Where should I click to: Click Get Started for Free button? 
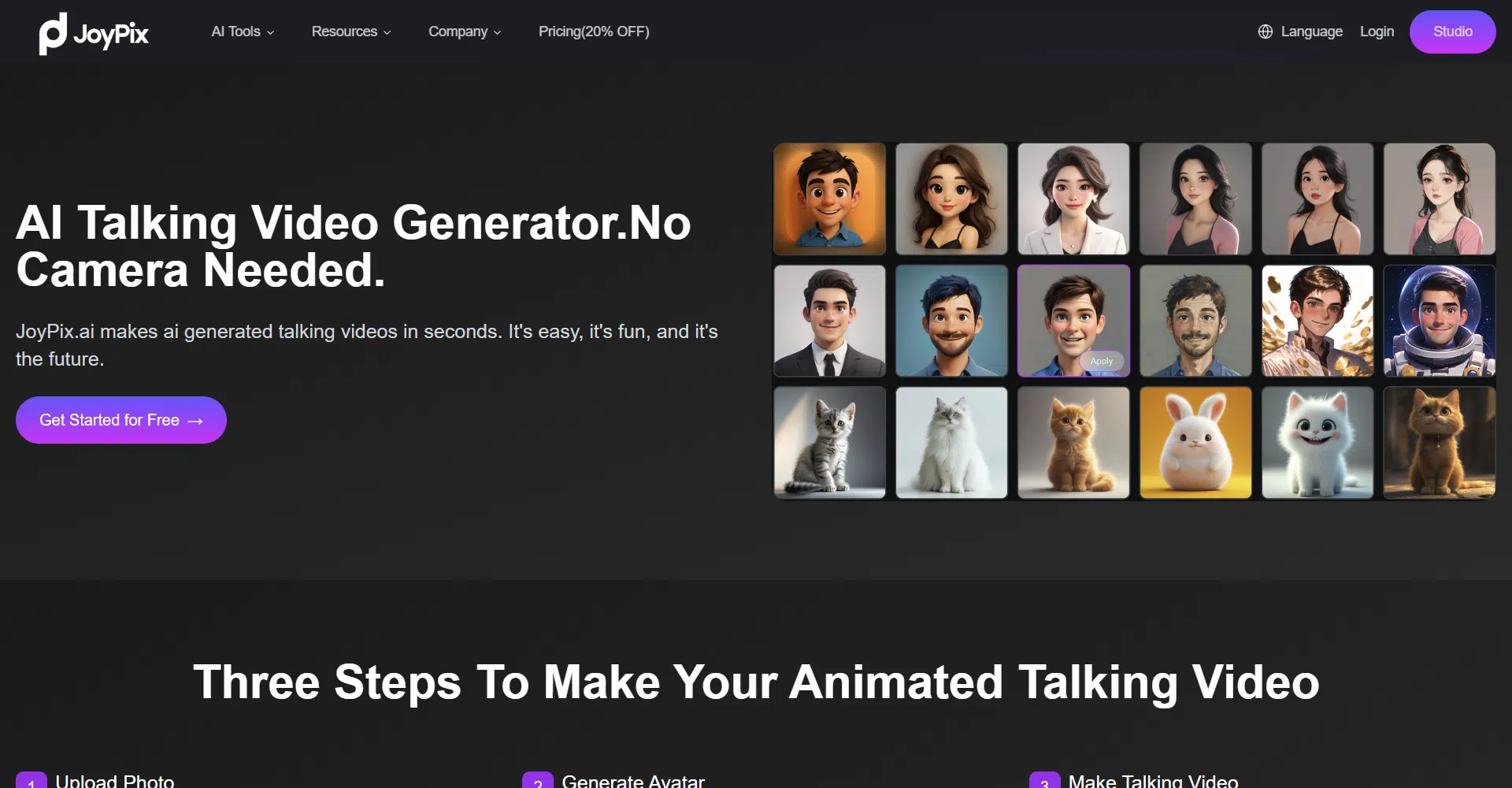coord(121,420)
